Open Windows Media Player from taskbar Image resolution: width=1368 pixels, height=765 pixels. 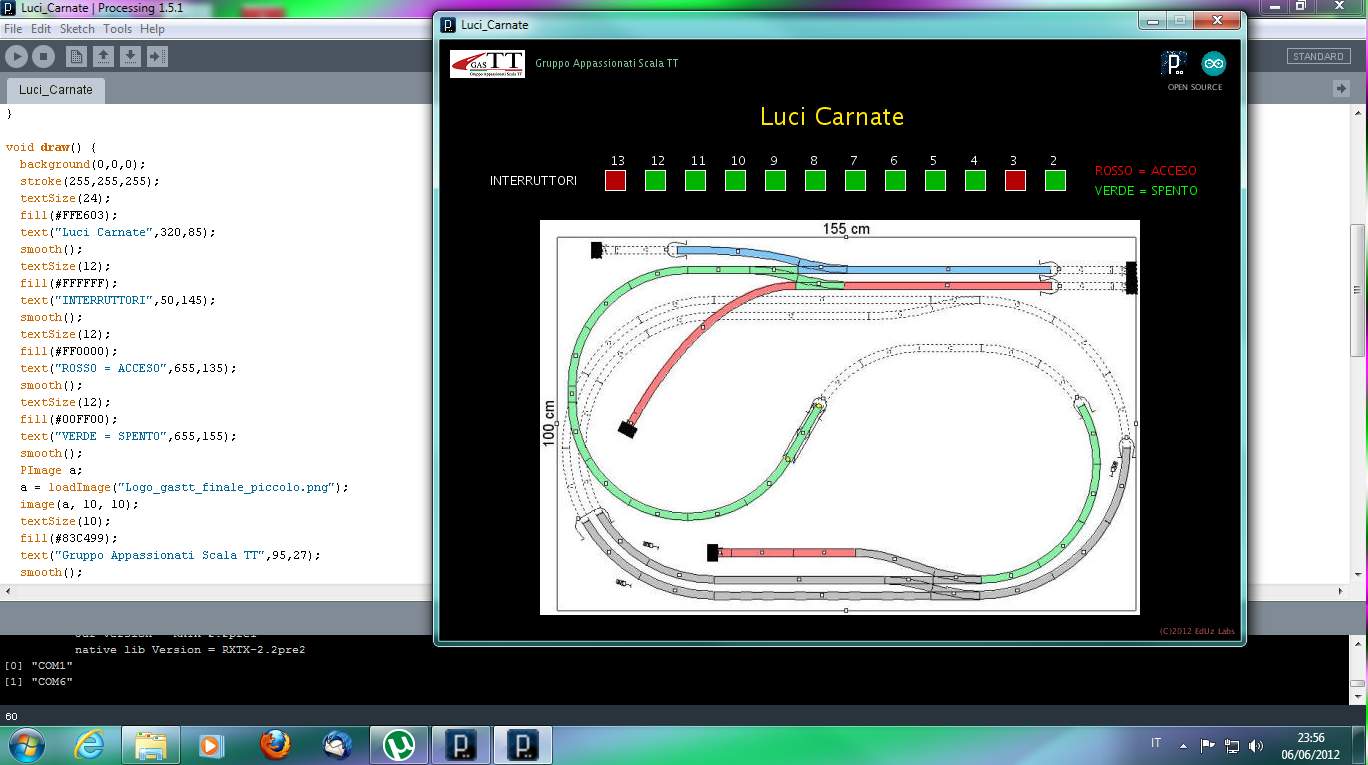pos(211,745)
